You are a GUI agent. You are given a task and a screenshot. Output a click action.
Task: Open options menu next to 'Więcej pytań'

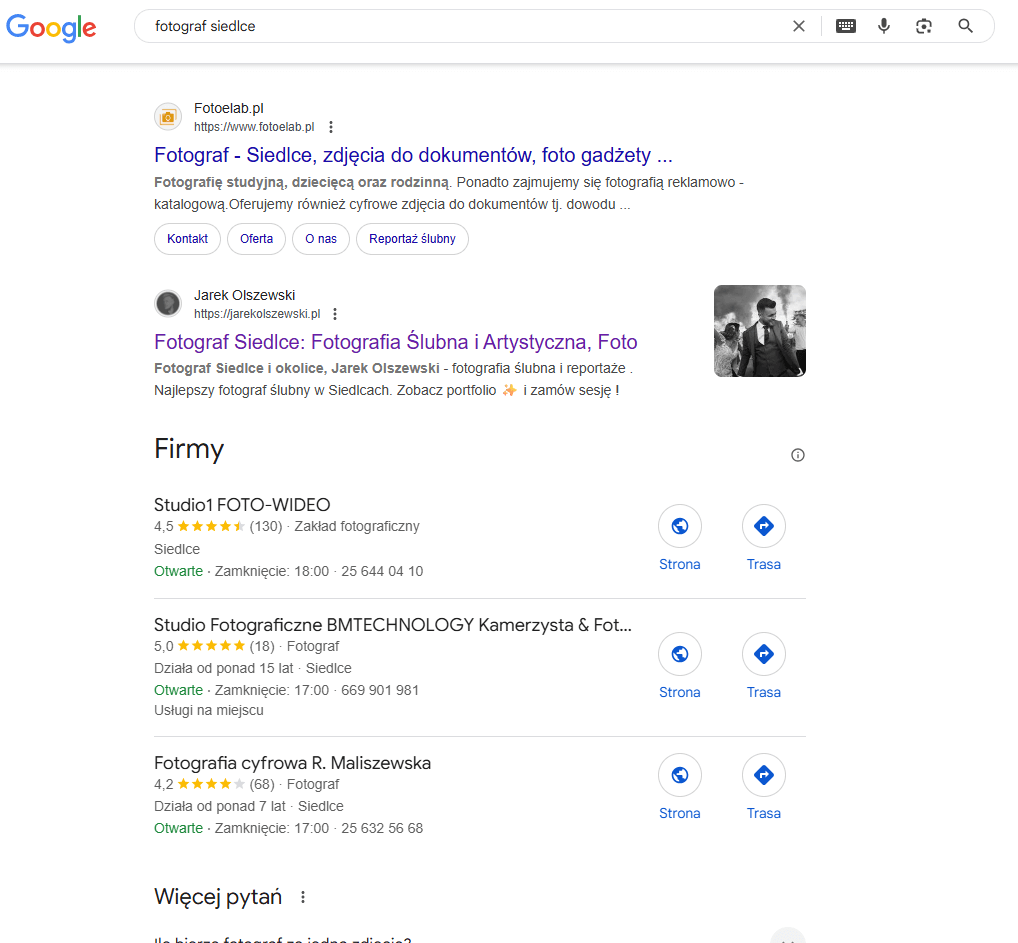[303, 898]
